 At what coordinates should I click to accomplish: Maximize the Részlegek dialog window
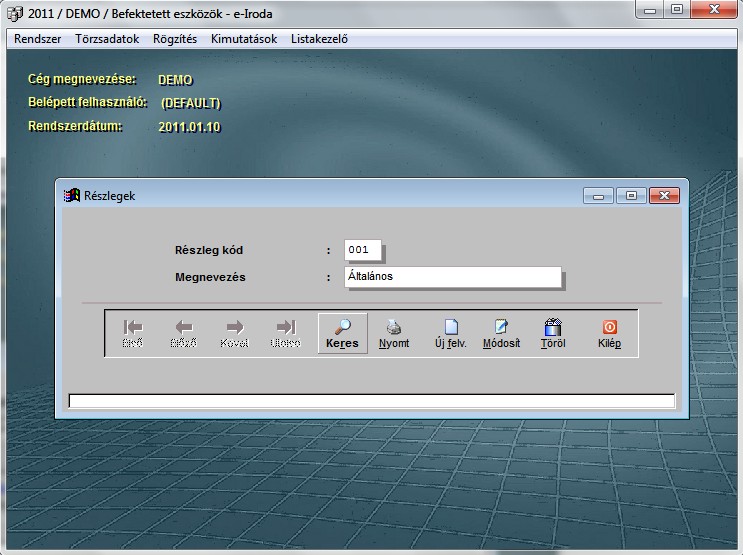(x=631, y=196)
